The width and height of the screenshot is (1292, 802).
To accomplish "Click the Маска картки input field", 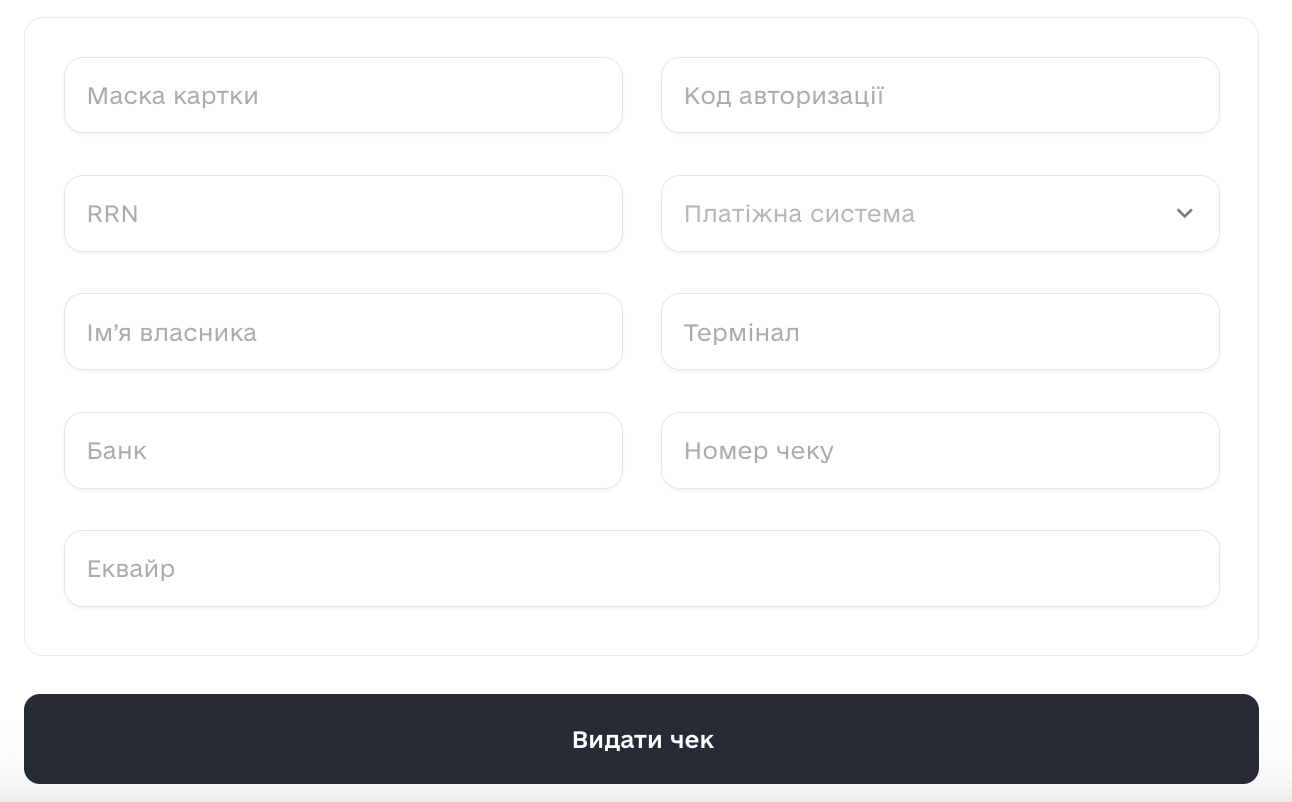I will click(x=343, y=96).
